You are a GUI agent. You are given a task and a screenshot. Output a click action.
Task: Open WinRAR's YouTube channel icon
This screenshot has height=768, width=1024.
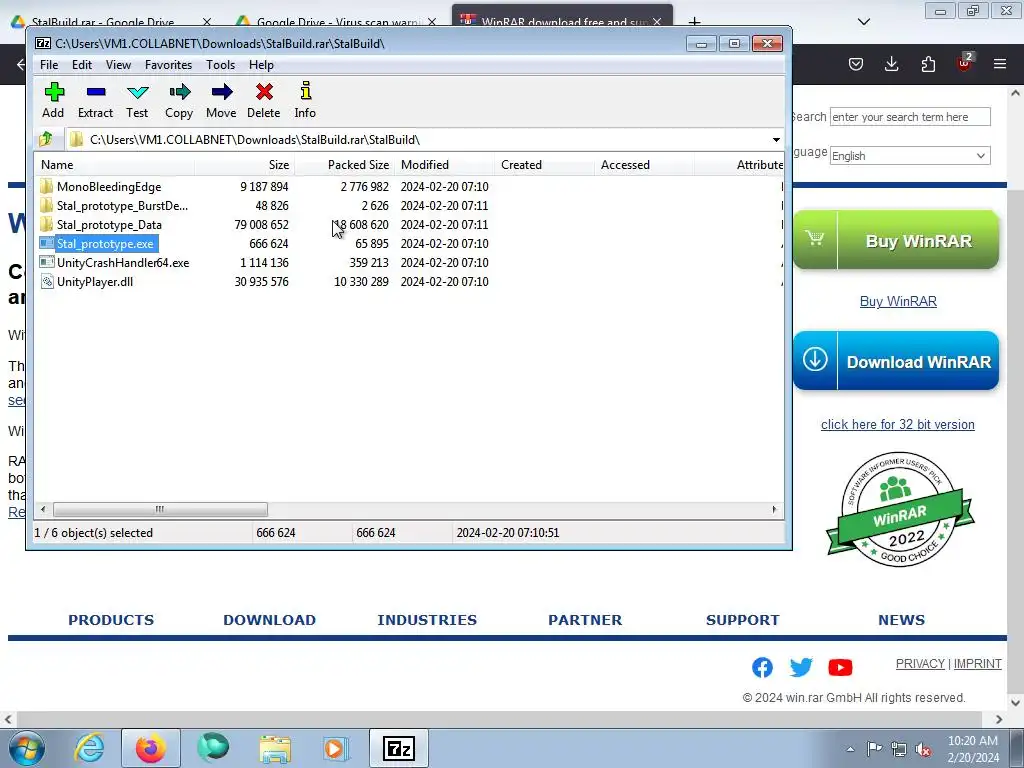(840, 667)
